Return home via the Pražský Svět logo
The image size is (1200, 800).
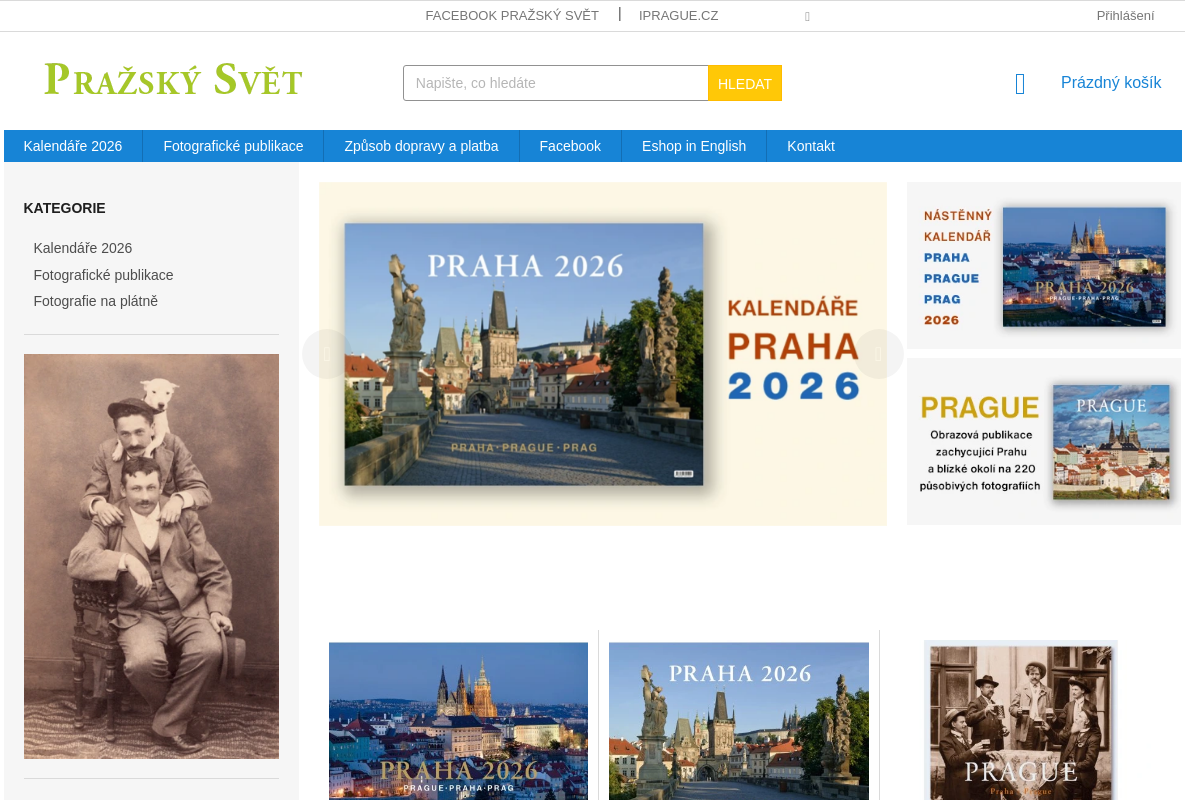point(172,79)
